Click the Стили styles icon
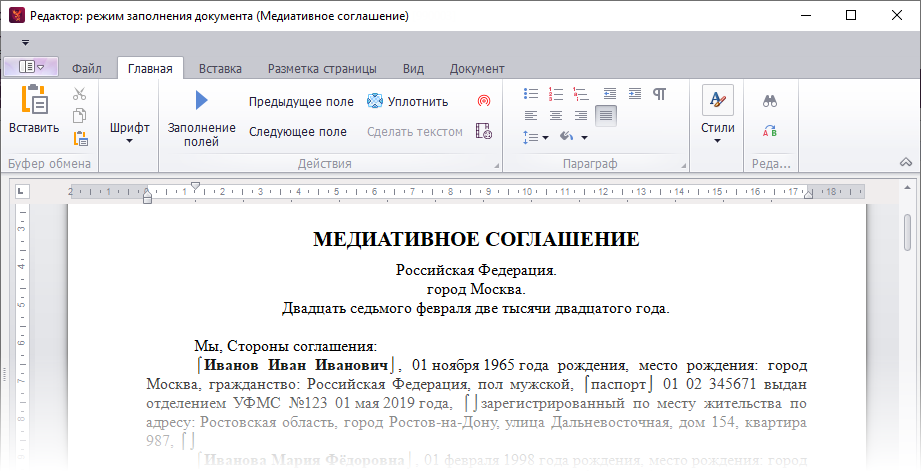Screen dimensions: 921x472 (x=718, y=100)
